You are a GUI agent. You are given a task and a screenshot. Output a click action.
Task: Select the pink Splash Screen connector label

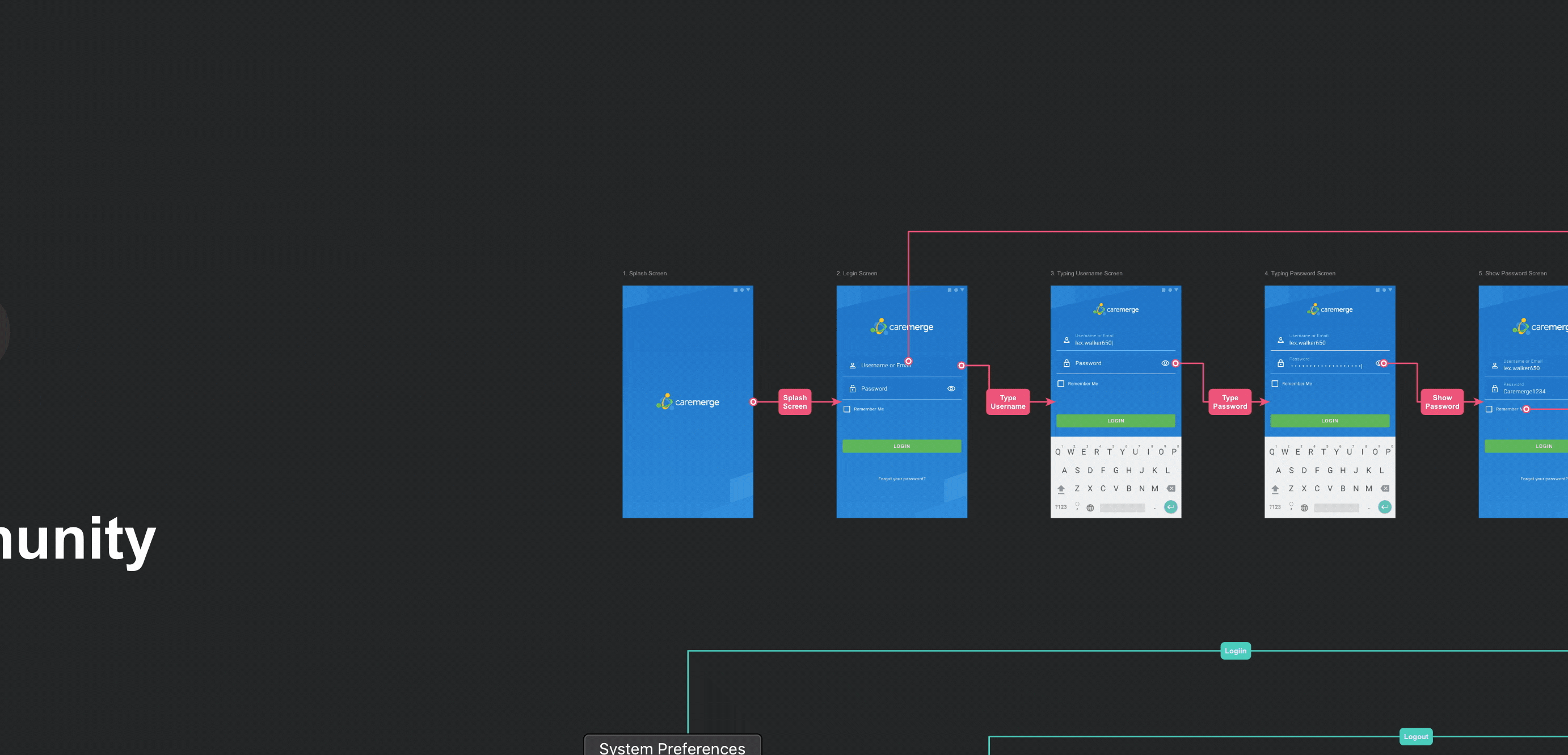pos(795,402)
